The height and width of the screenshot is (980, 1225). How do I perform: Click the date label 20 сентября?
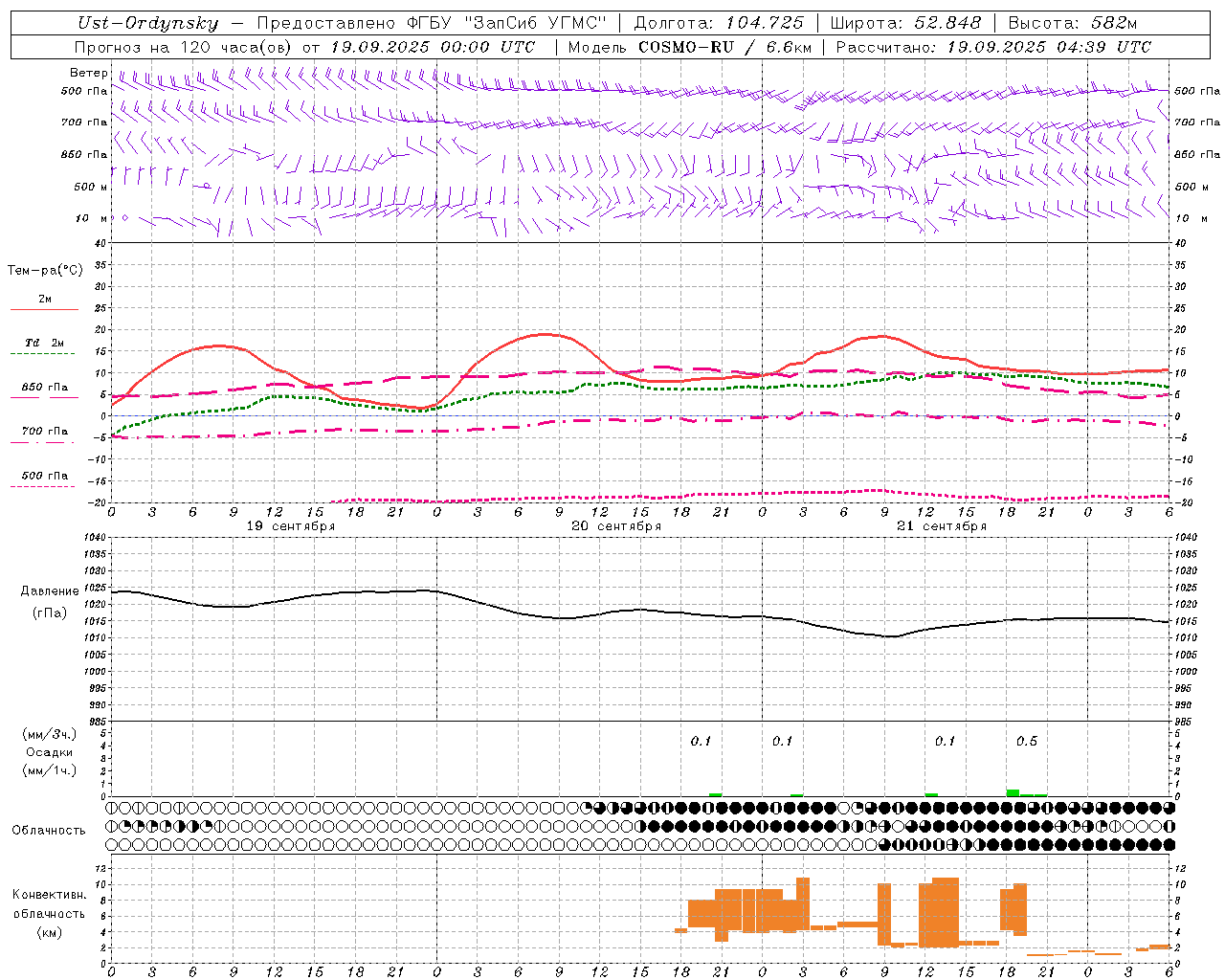coord(616,526)
